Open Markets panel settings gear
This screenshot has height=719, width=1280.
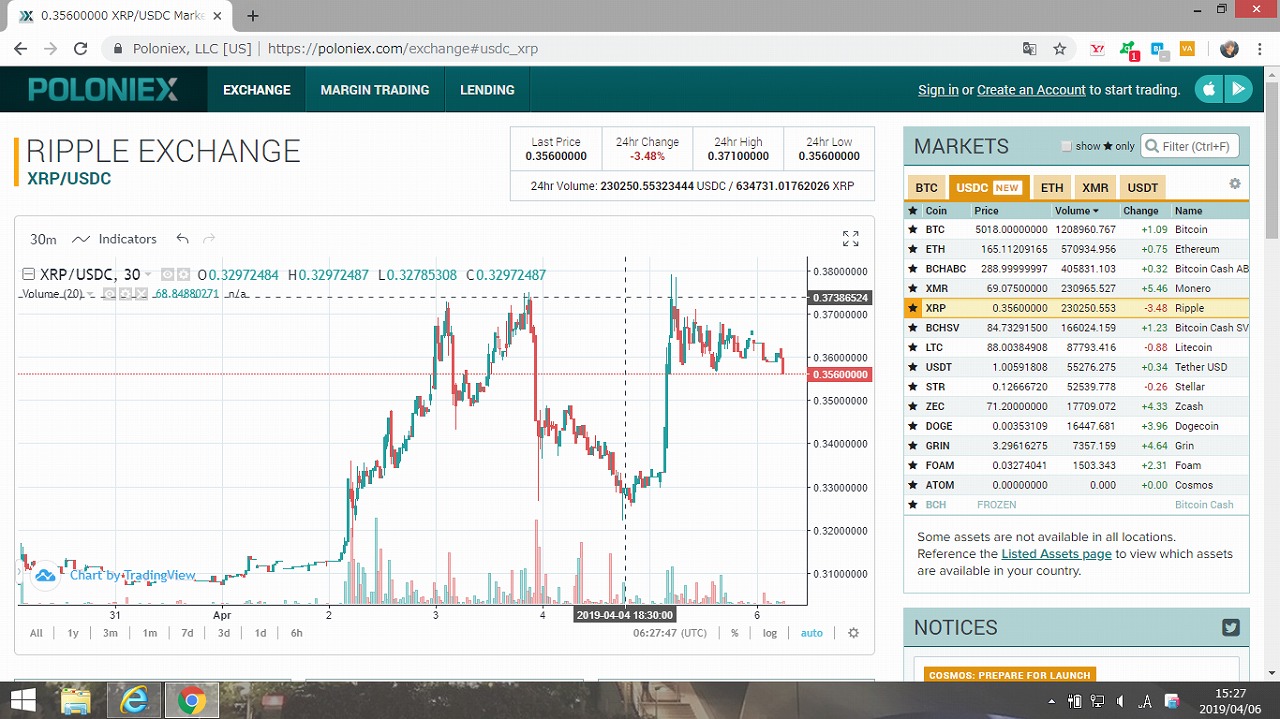(1235, 184)
